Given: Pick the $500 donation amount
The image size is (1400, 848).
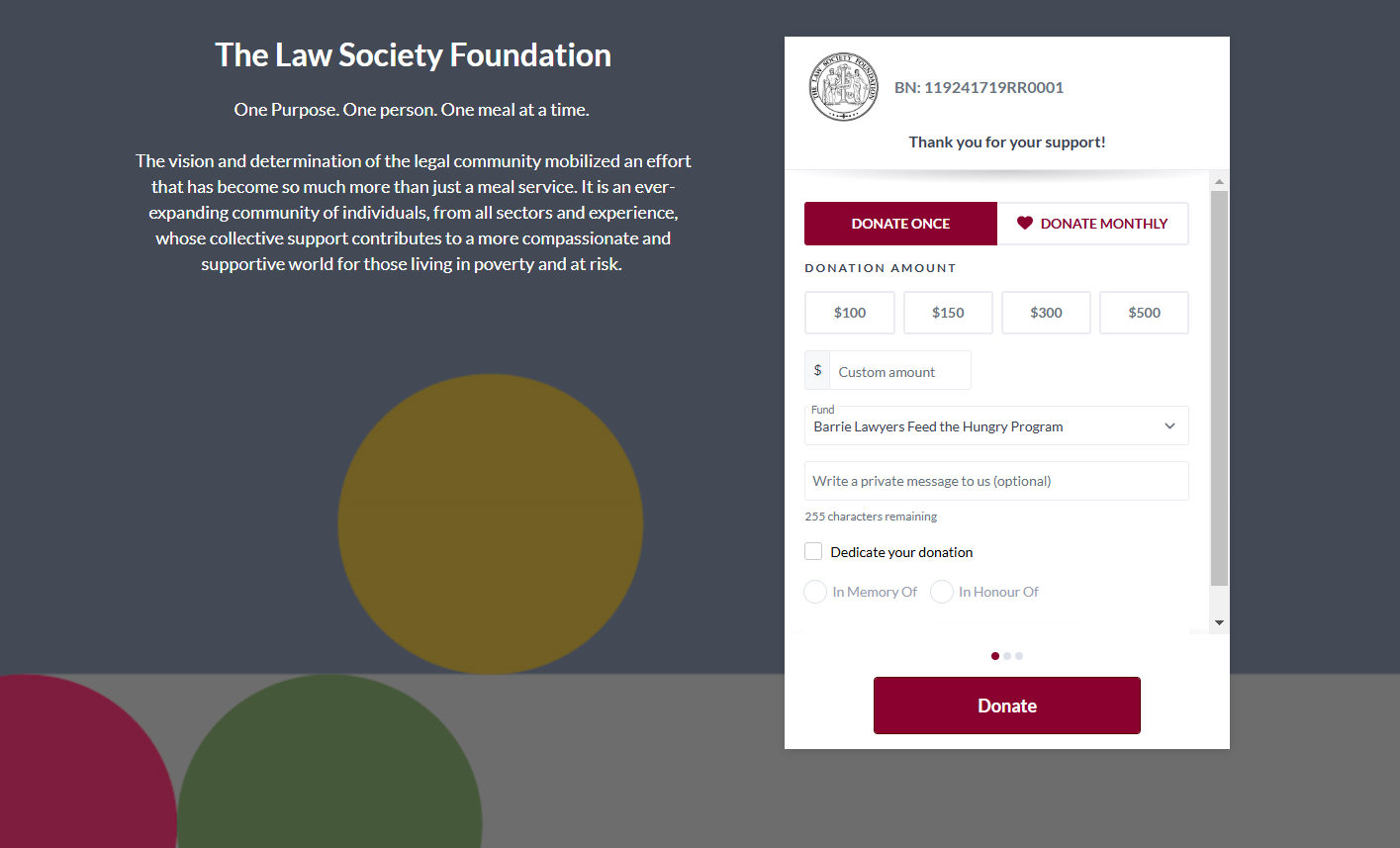Looking at the screenshot, I should [x=1144, y=313].
